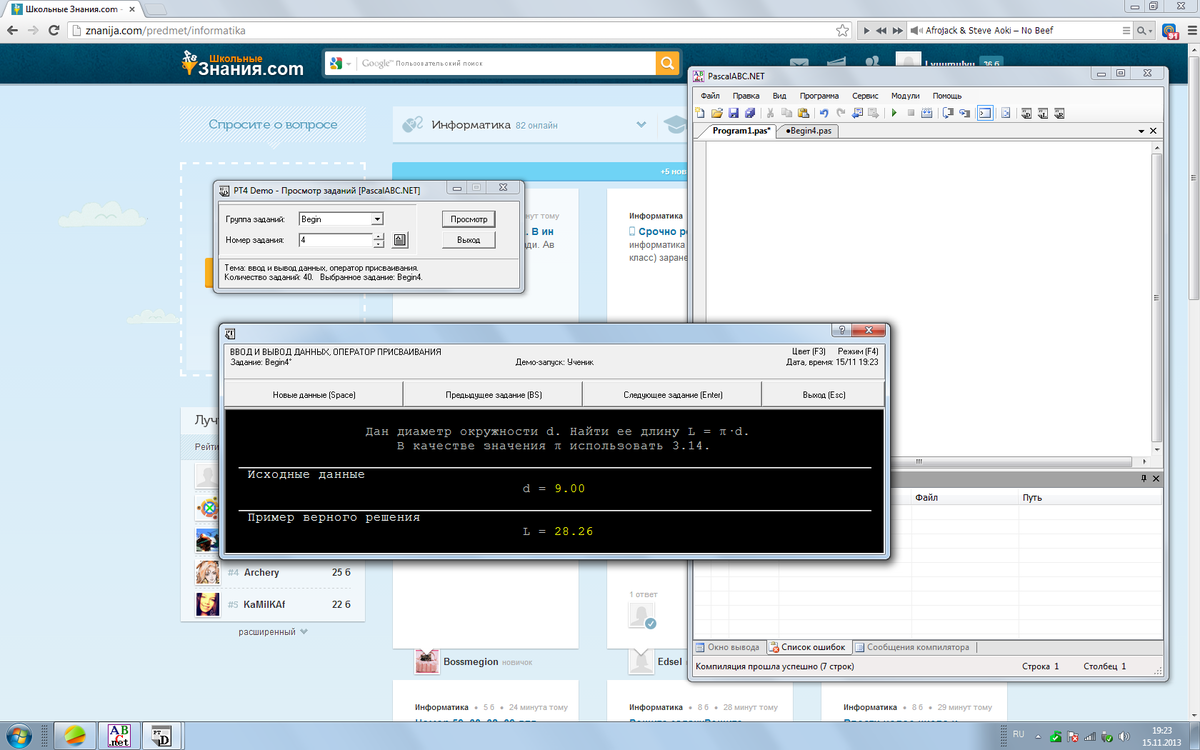Click Файл column header in error list
Image resolution: width=1200 pixels, height=750 pixels.
click(x=963, y=497)
